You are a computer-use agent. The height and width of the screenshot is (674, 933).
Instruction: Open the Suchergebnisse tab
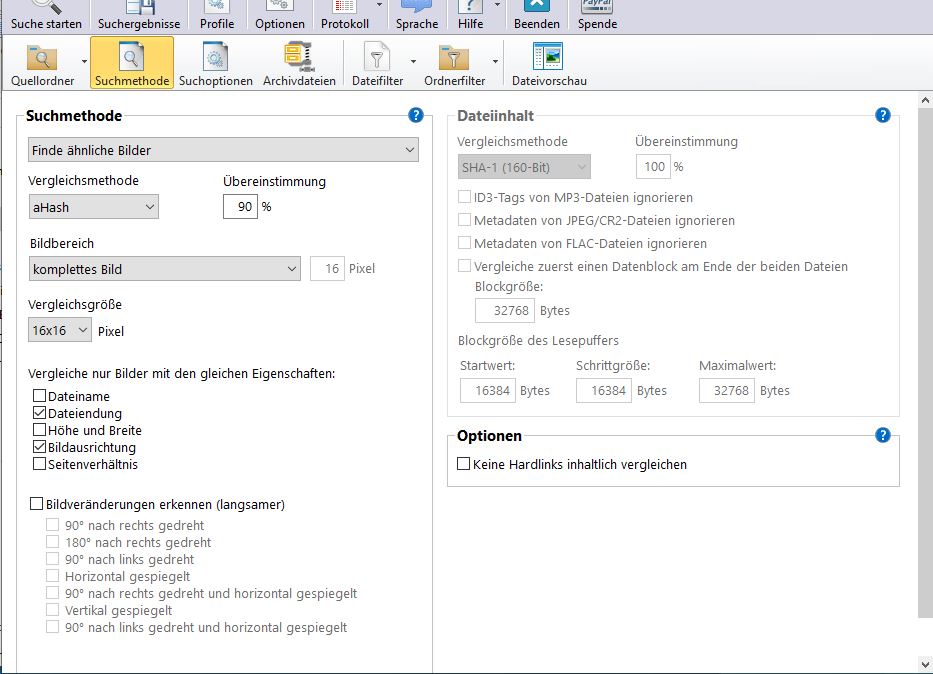pos(139,16)
